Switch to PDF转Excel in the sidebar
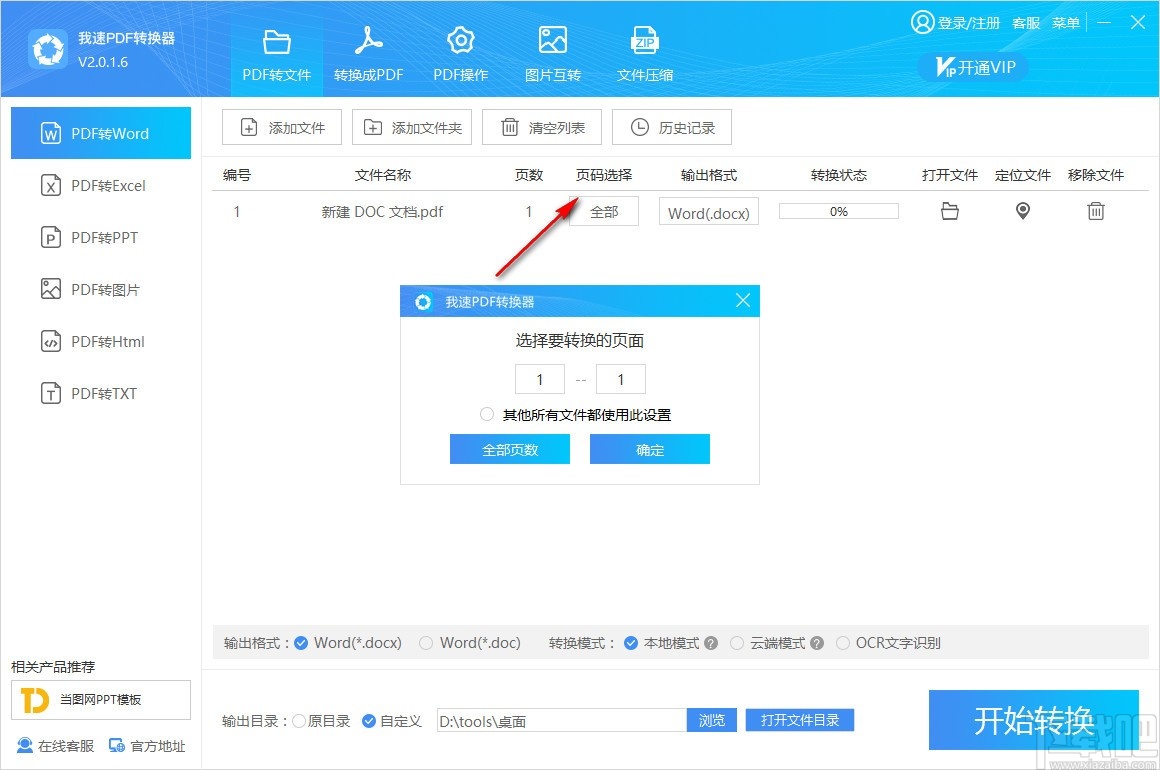This screenshot has height=770, width=1160. [100, 185]
